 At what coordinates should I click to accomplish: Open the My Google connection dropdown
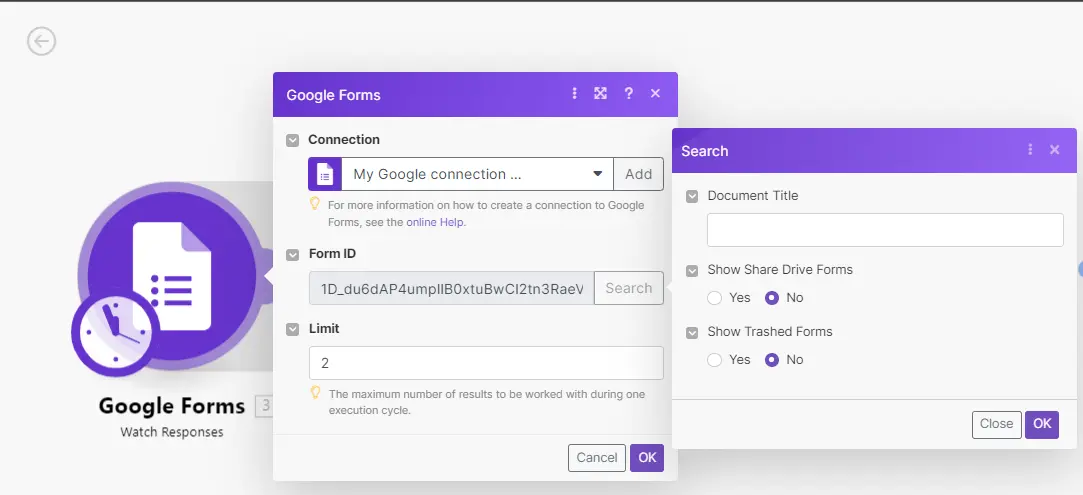pos(477,174)
